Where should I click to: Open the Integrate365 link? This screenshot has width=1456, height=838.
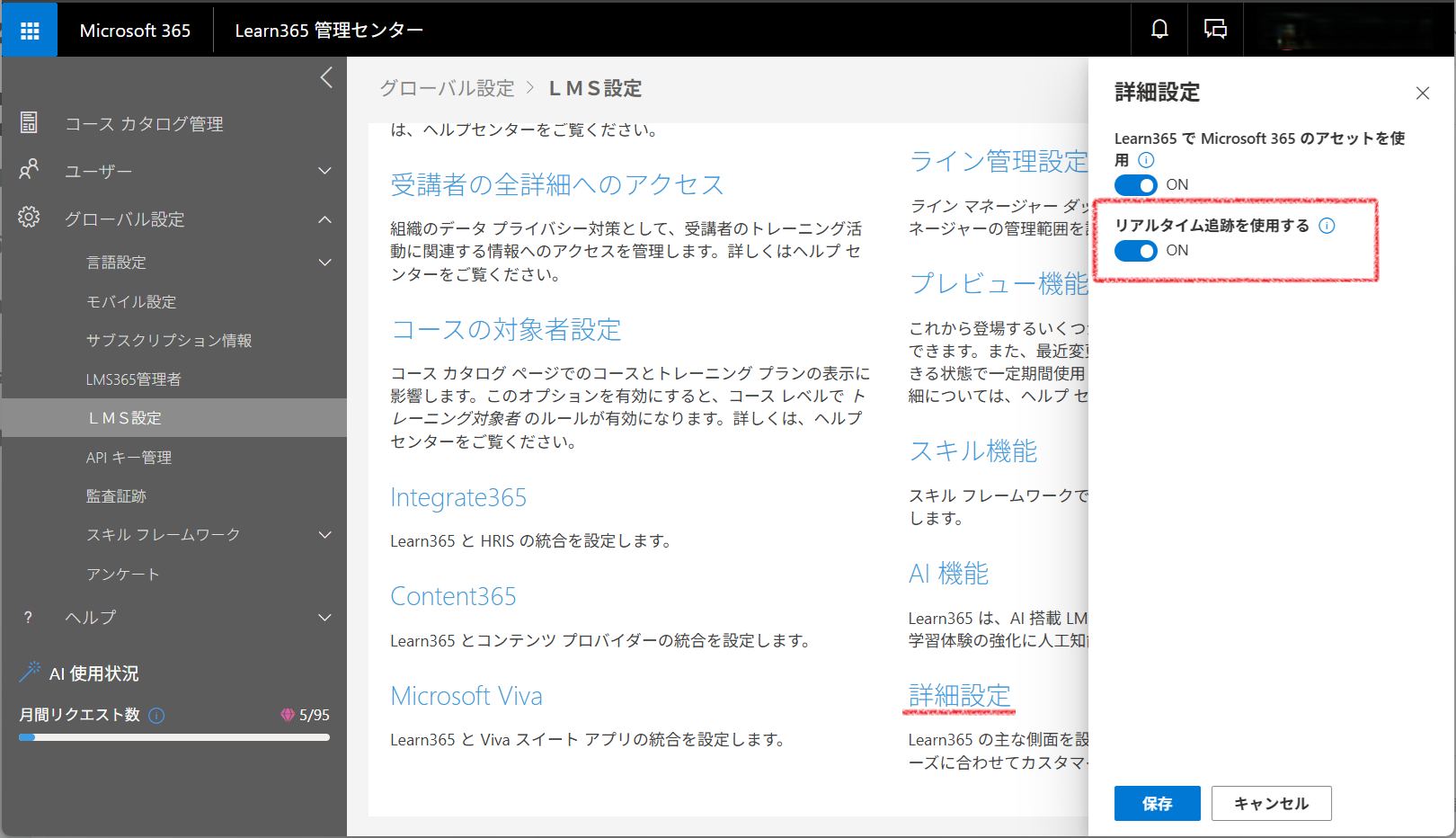[x=458, y=498]
